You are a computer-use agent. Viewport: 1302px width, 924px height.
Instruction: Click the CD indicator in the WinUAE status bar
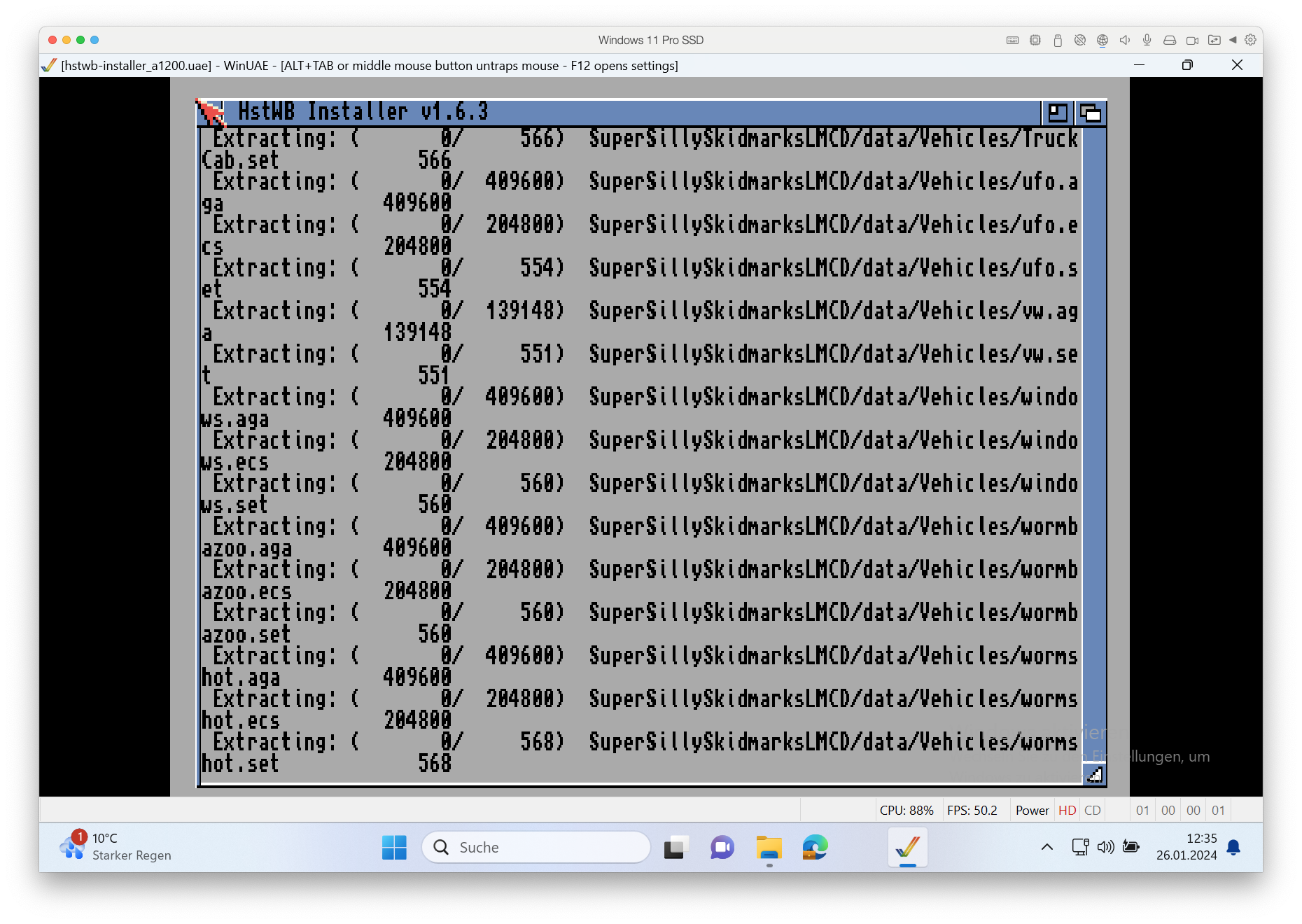click(1092, 810)
